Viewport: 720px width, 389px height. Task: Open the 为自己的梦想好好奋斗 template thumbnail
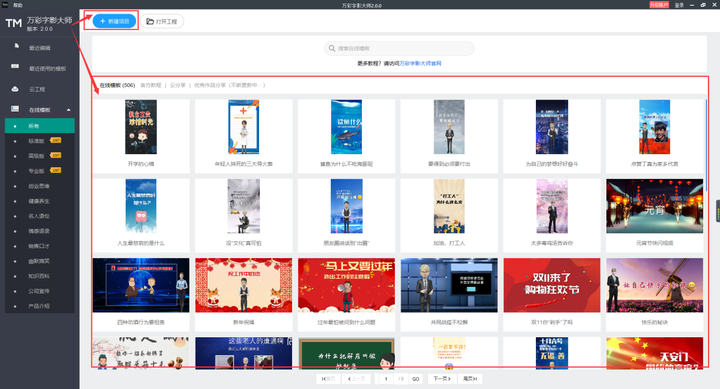click(x=551, y=127)
